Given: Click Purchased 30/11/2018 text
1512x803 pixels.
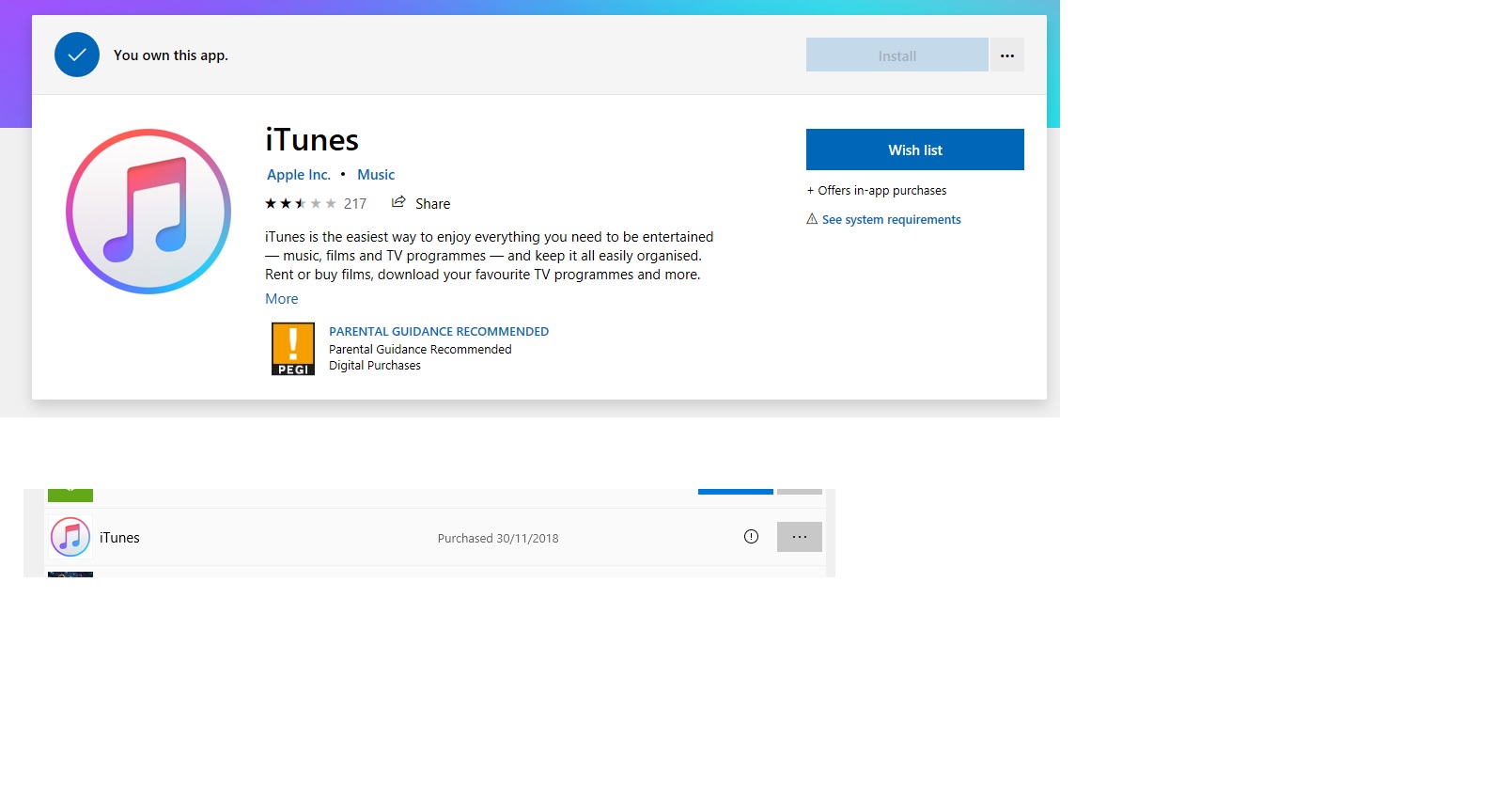Looking at the screenshot, I should click(498, 539).
